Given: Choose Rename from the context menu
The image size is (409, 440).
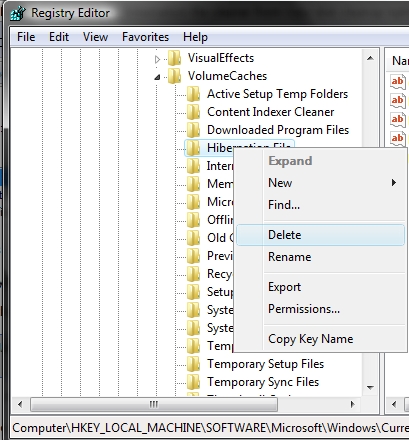Looking at the screenshot, I should point(320,257).
